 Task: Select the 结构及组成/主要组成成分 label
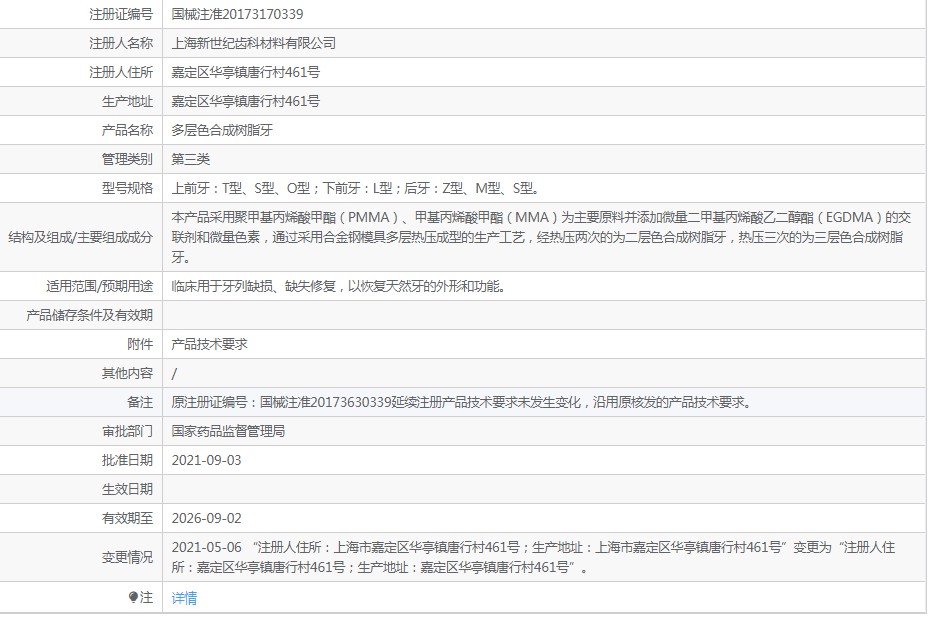[80, 237]
